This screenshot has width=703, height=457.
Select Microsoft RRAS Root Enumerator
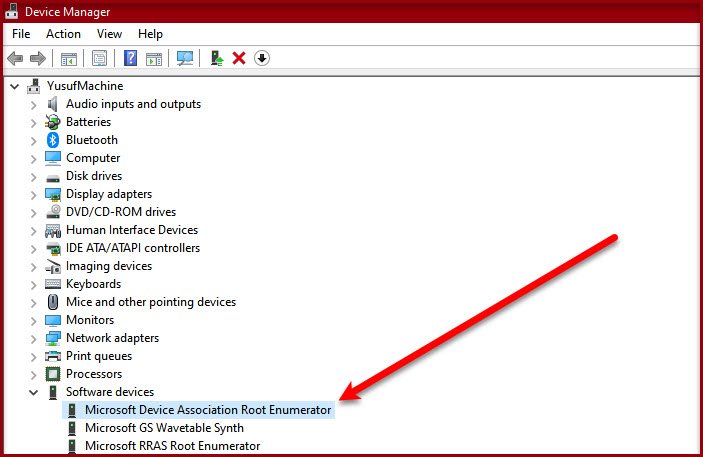click(173, 446)
